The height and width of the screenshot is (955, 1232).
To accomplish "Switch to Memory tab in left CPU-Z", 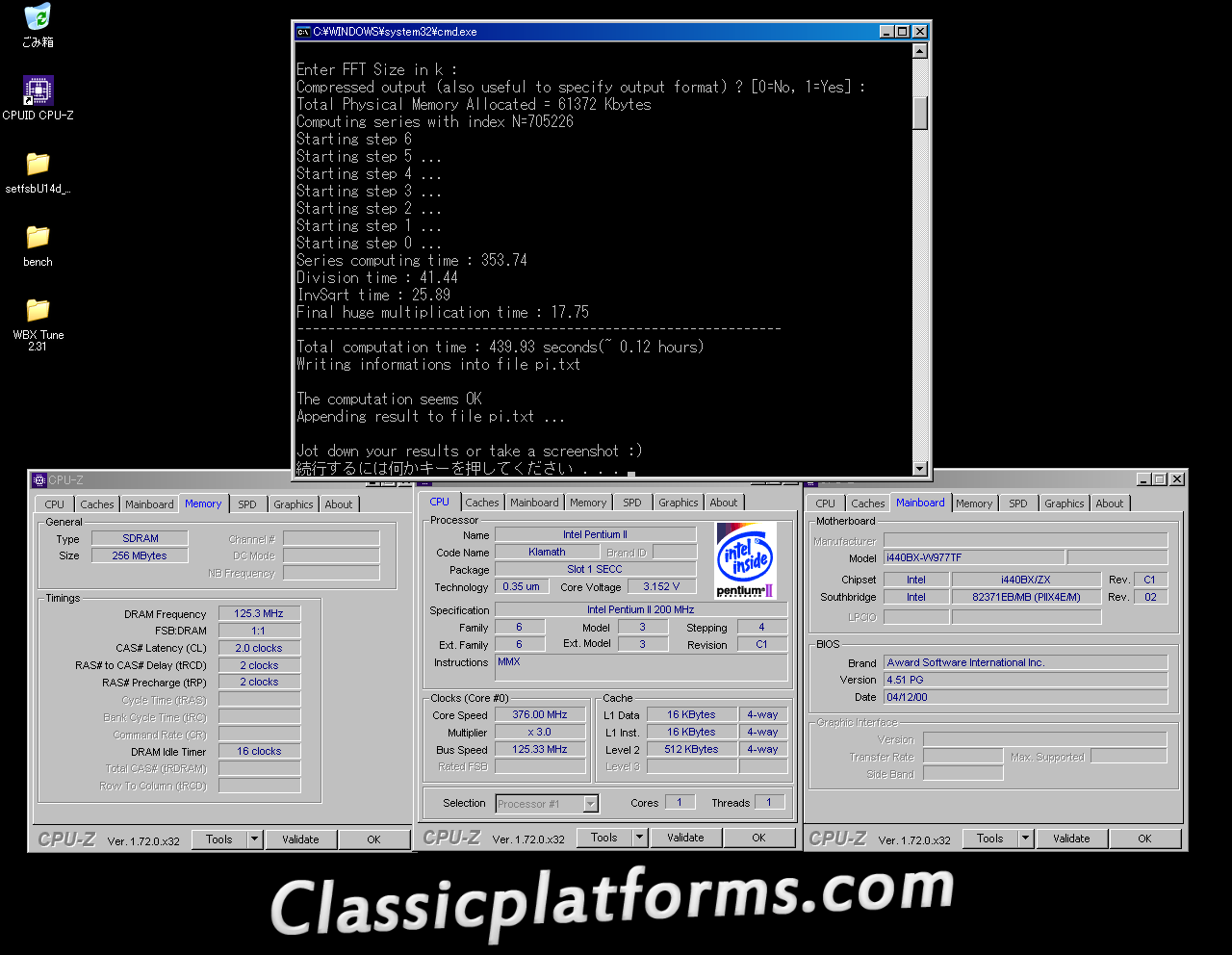I will point(203,503).
